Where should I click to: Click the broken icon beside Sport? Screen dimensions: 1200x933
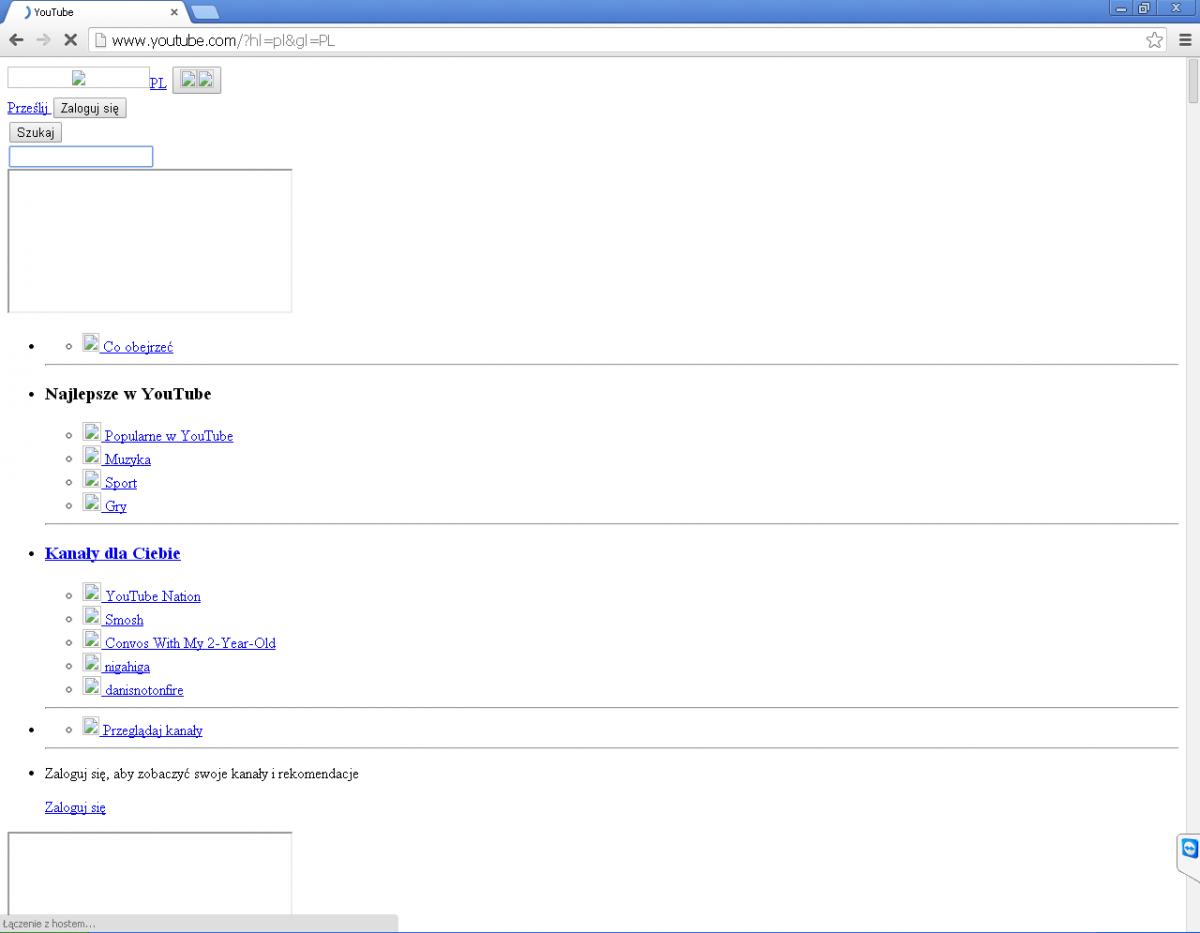(91, 479)
